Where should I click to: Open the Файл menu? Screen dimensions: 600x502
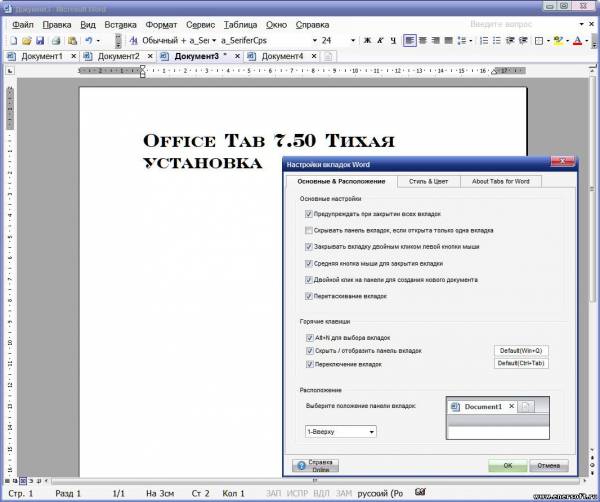tap(23, 25)
